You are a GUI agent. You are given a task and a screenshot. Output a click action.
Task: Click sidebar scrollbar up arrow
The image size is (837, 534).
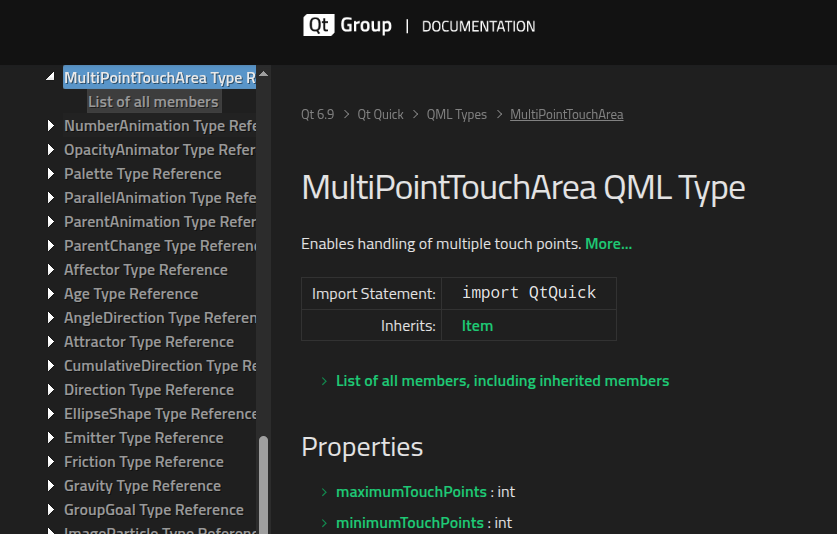(x=263, y=74)
